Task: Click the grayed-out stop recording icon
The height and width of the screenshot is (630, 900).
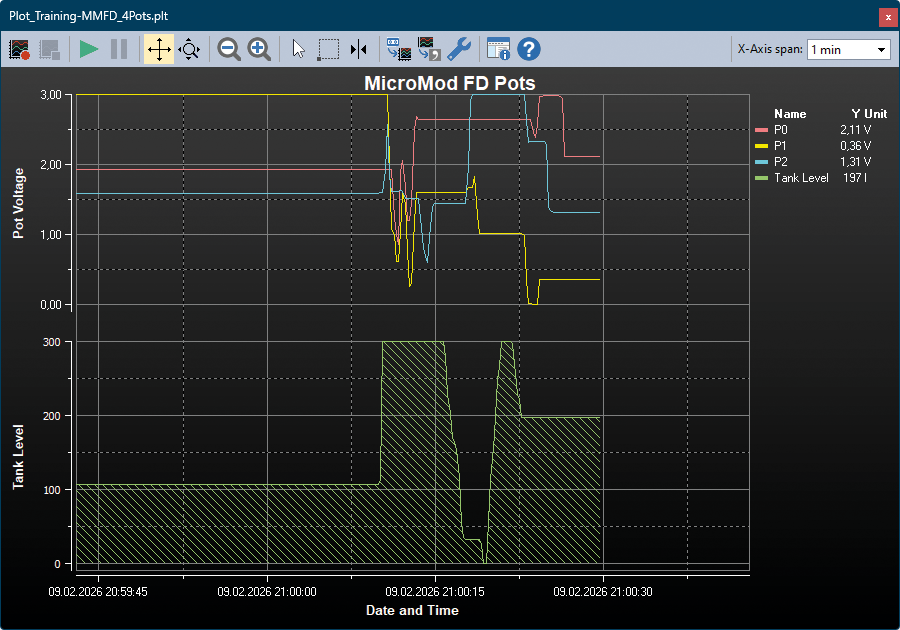Action: 50,49
